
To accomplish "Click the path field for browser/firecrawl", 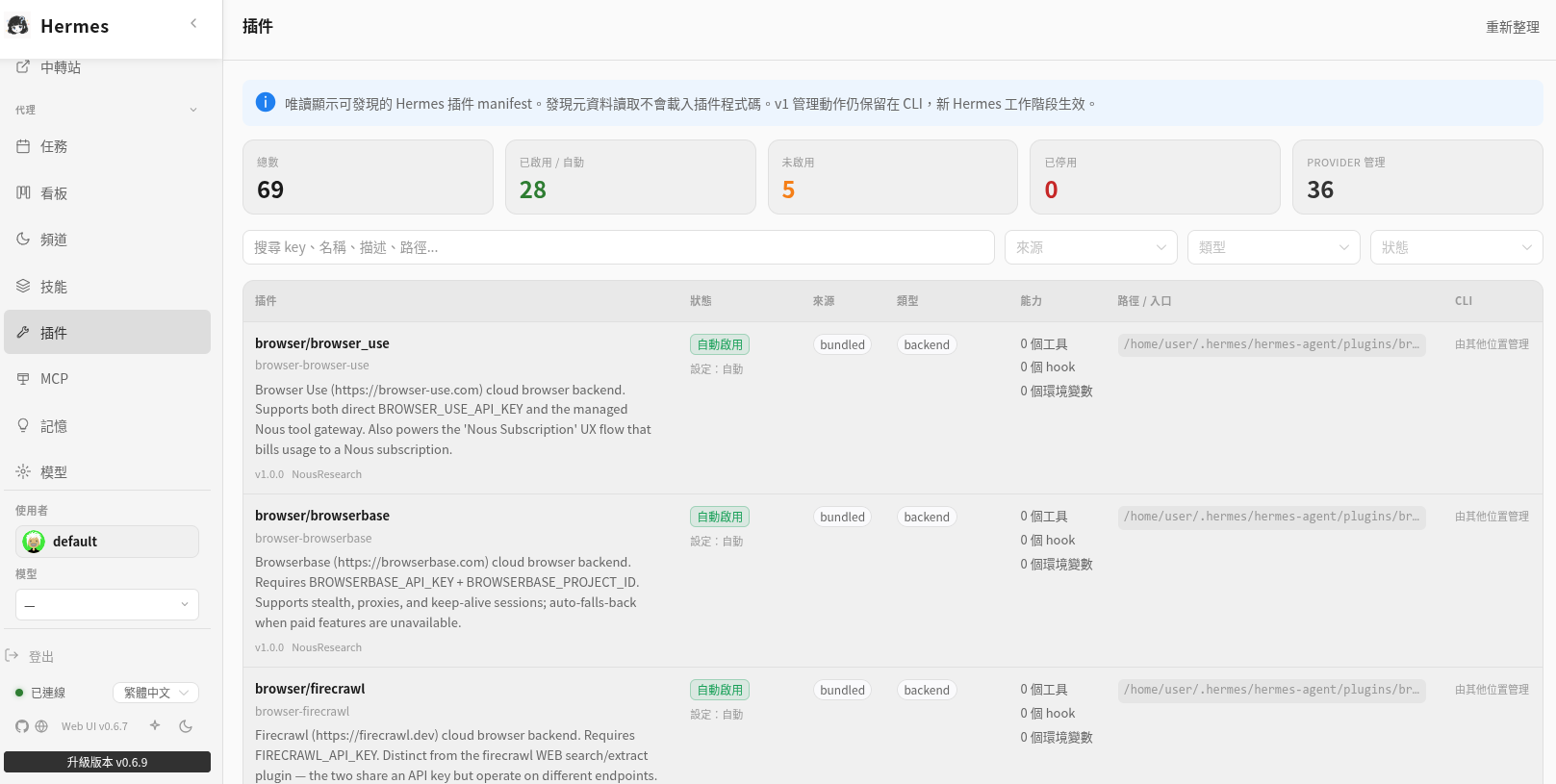I will click(1272, 690).
